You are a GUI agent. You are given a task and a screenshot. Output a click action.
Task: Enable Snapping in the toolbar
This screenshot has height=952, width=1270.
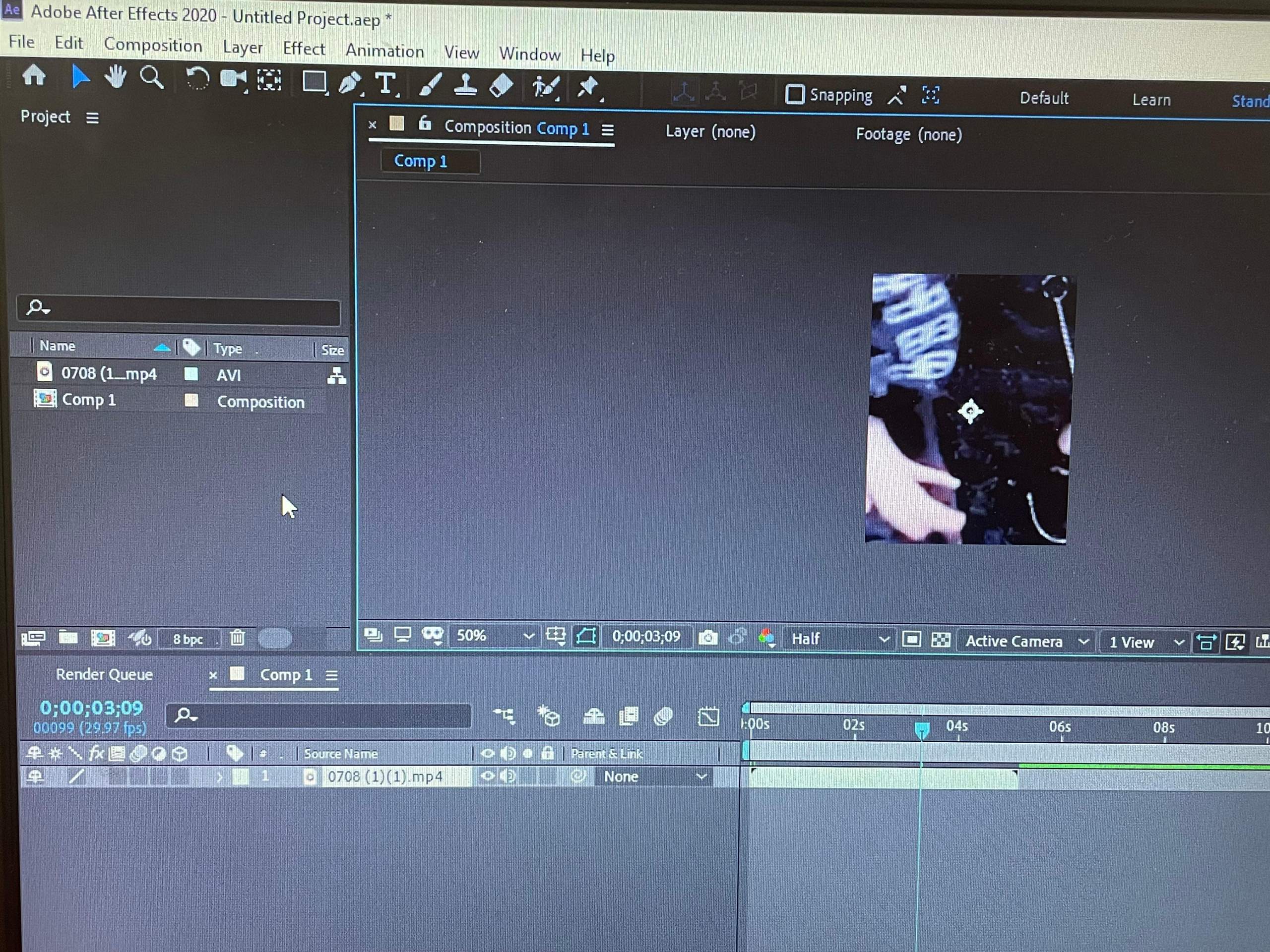click(x=795, y=95)
